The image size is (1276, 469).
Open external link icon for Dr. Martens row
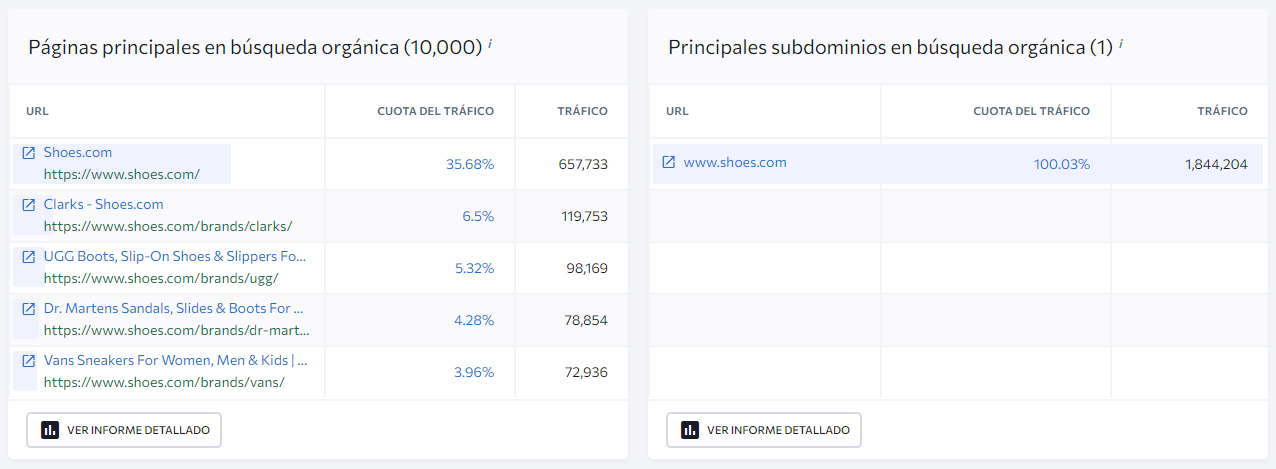pyautogui.click(x=28, y=309)
